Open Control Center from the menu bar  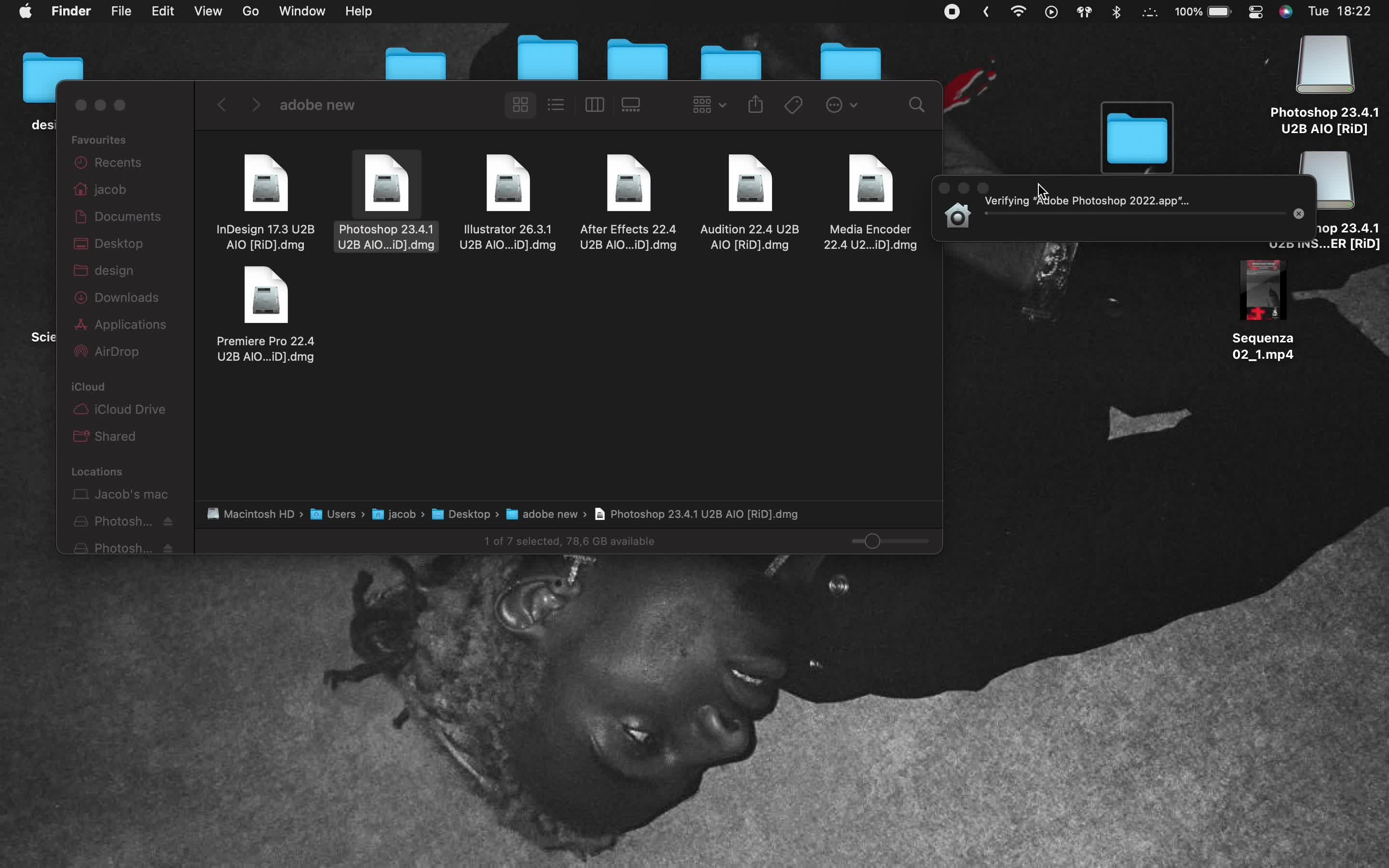pos(1255,11)
